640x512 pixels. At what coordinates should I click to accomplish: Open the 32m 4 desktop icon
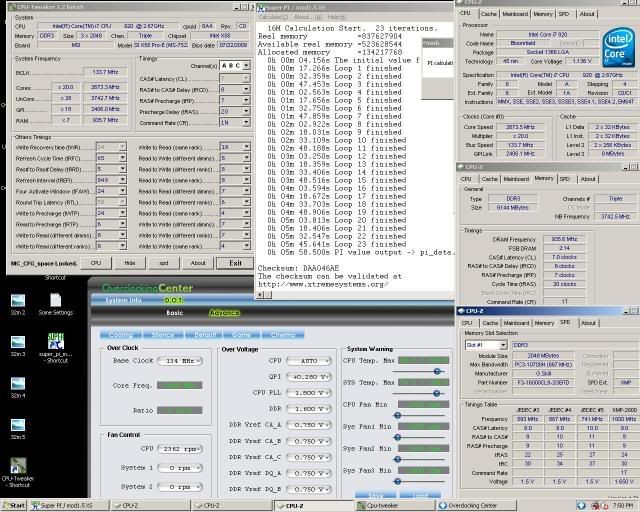[19, 385]
